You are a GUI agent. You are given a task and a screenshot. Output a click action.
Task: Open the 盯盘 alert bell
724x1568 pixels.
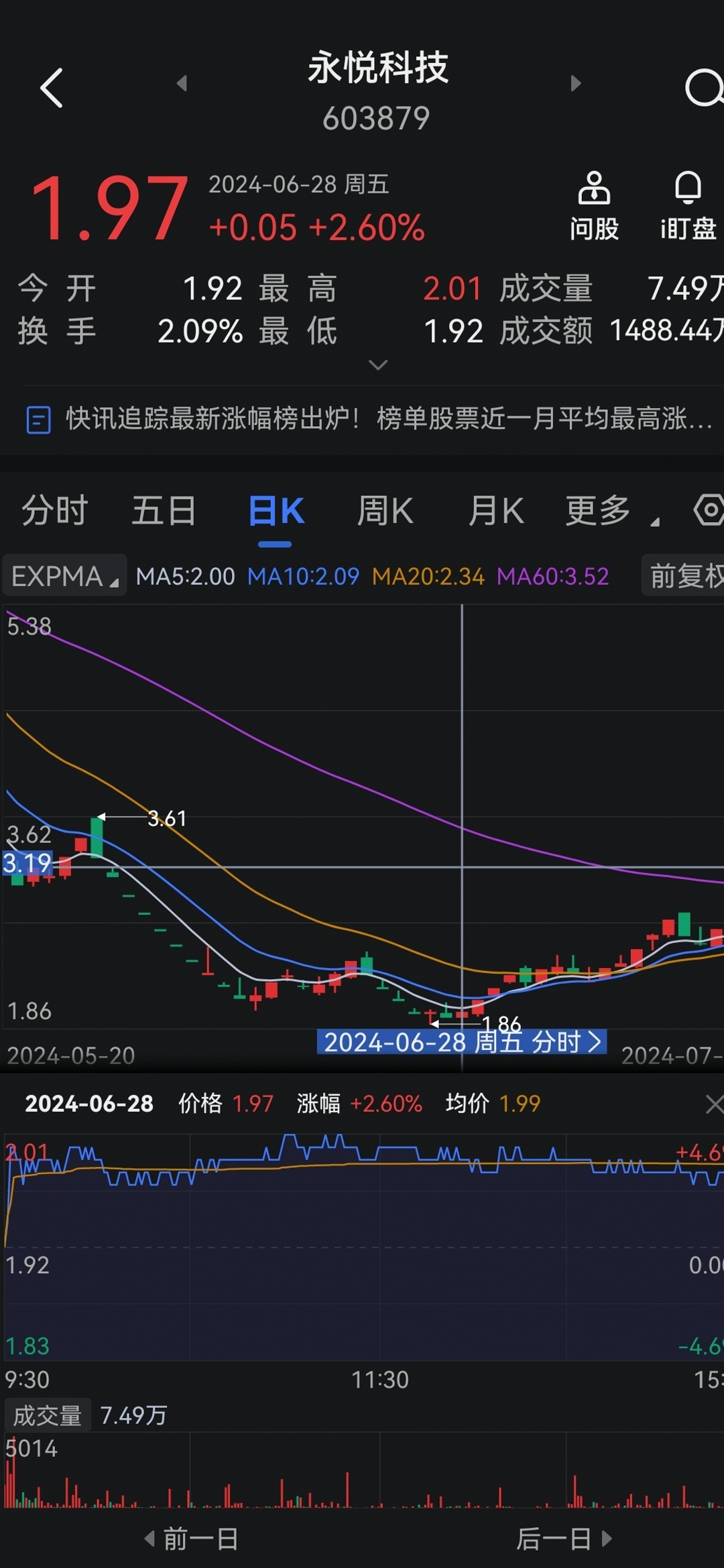pos(688,205)
